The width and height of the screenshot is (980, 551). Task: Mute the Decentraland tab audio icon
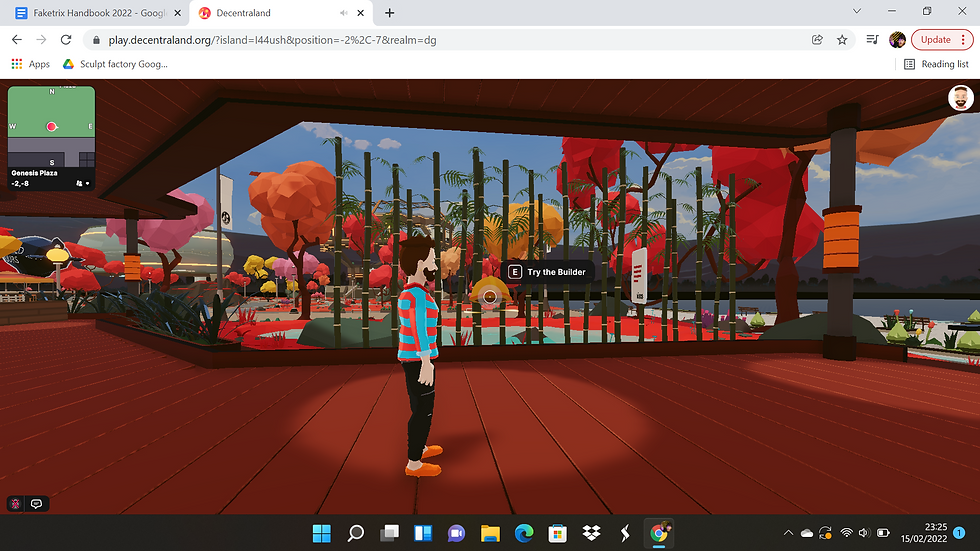coord(343,12)
